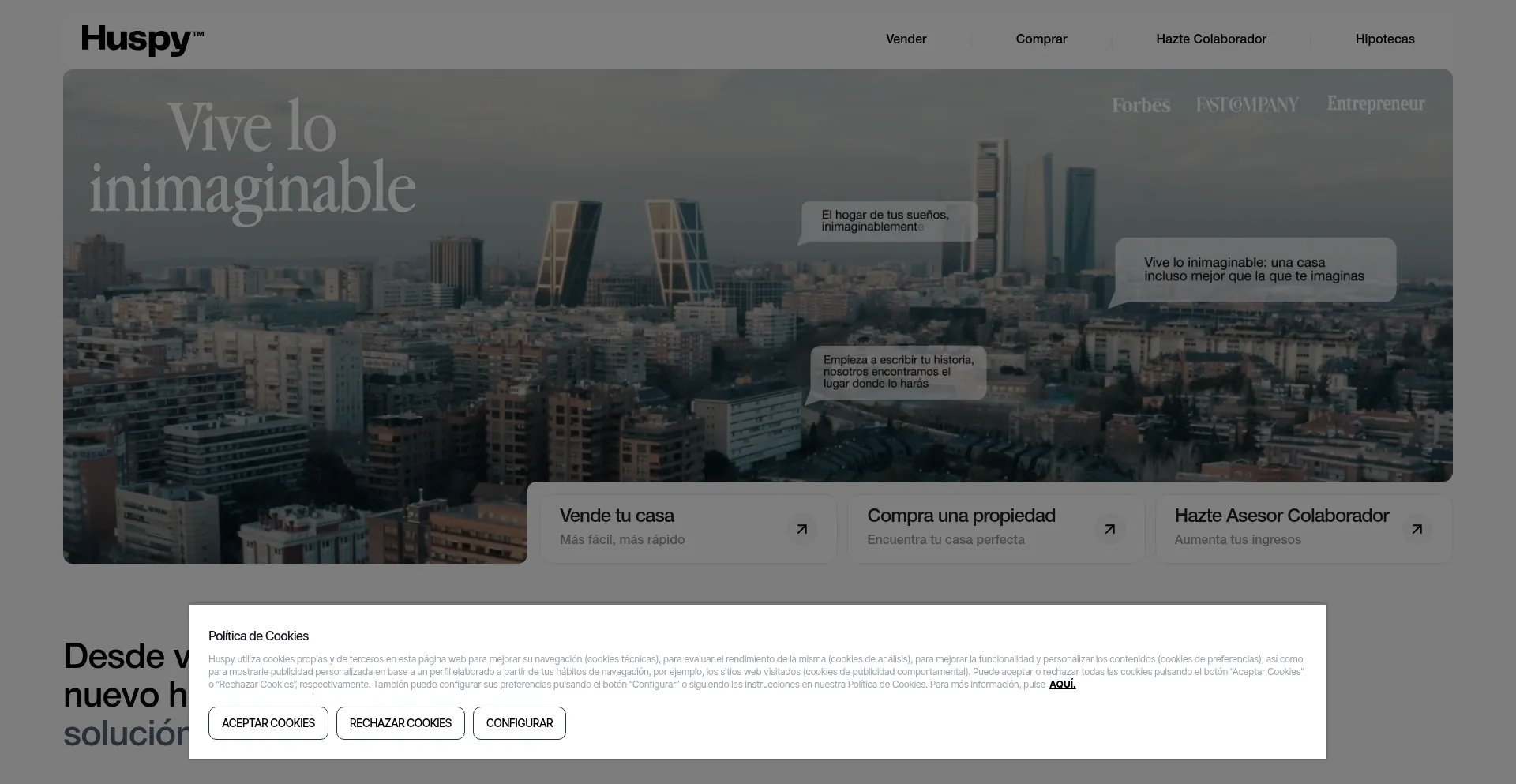Click the Huspy logo
Image resolution: width=1516 pixels, height=784 pixels.
(142, 39)
